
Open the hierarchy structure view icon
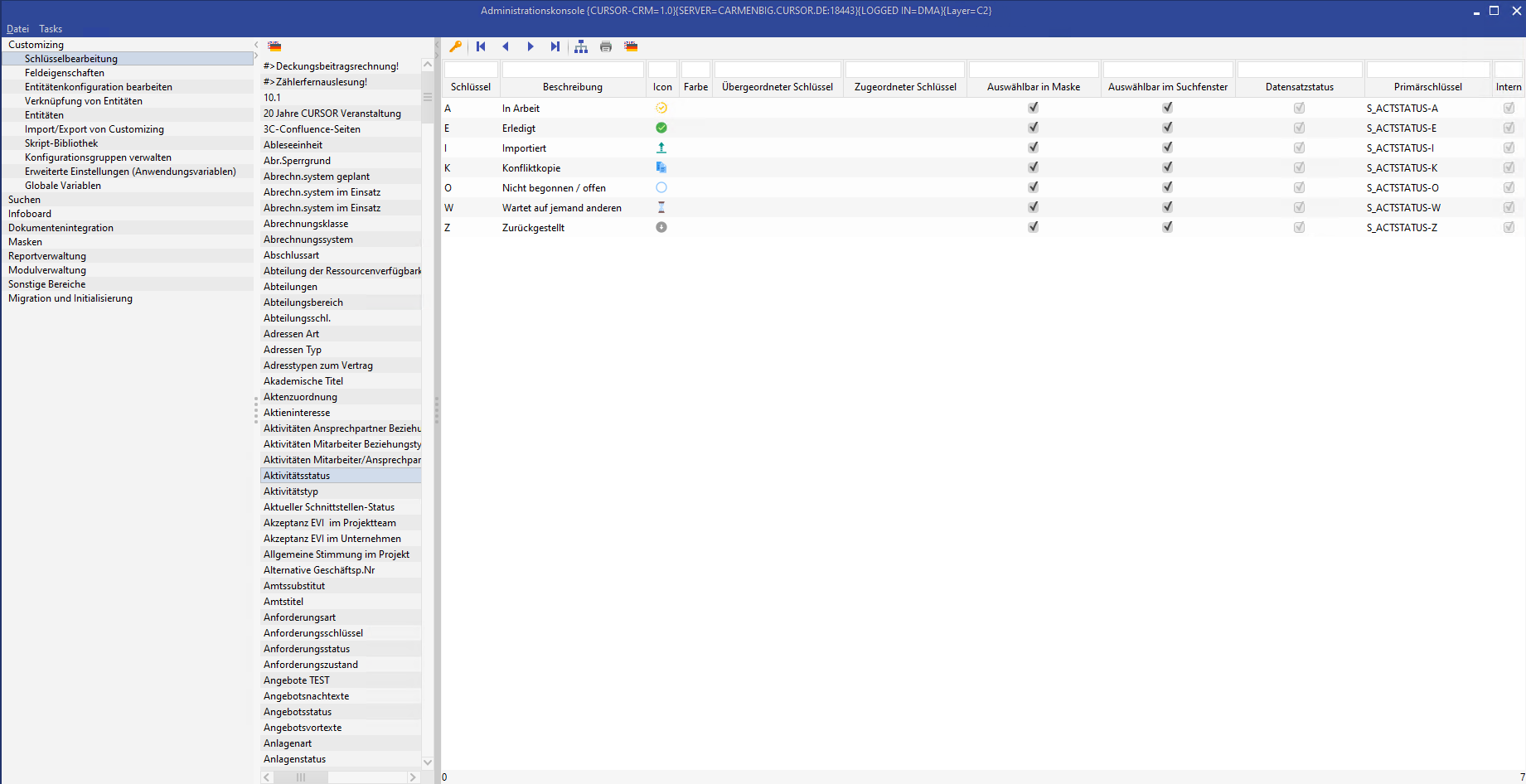pos(581,46)
